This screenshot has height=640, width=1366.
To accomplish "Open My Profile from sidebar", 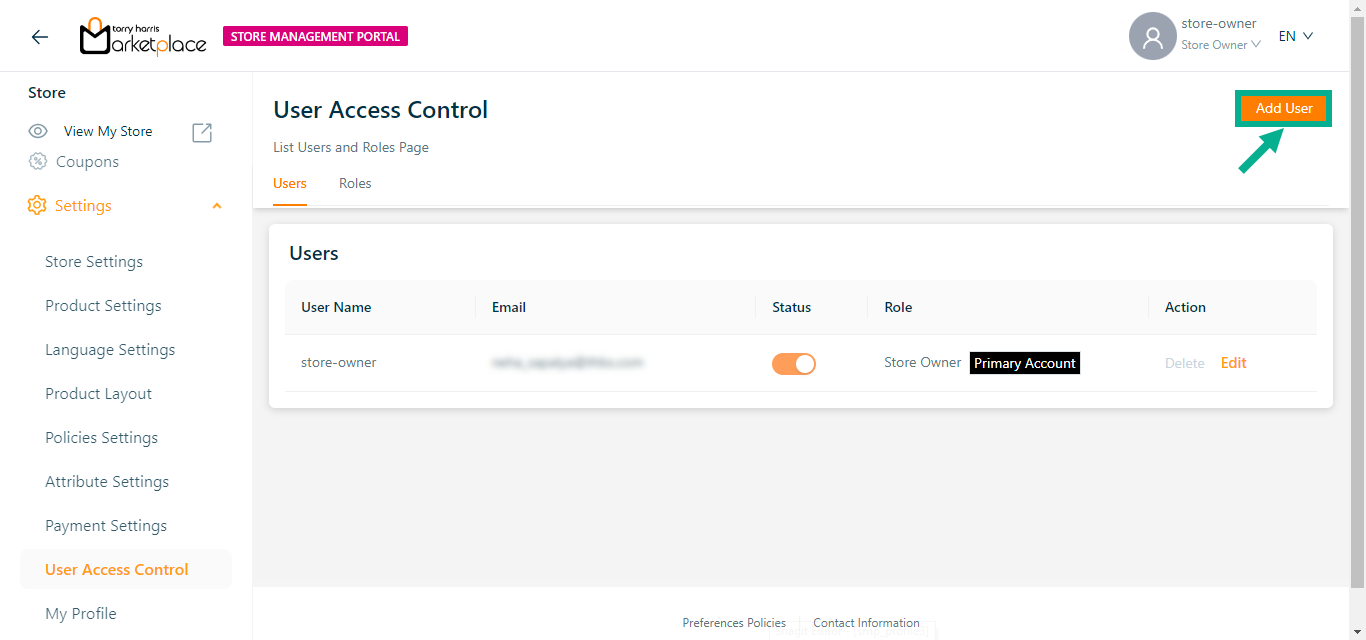I will pyautogui.click(x=81, y=614).
